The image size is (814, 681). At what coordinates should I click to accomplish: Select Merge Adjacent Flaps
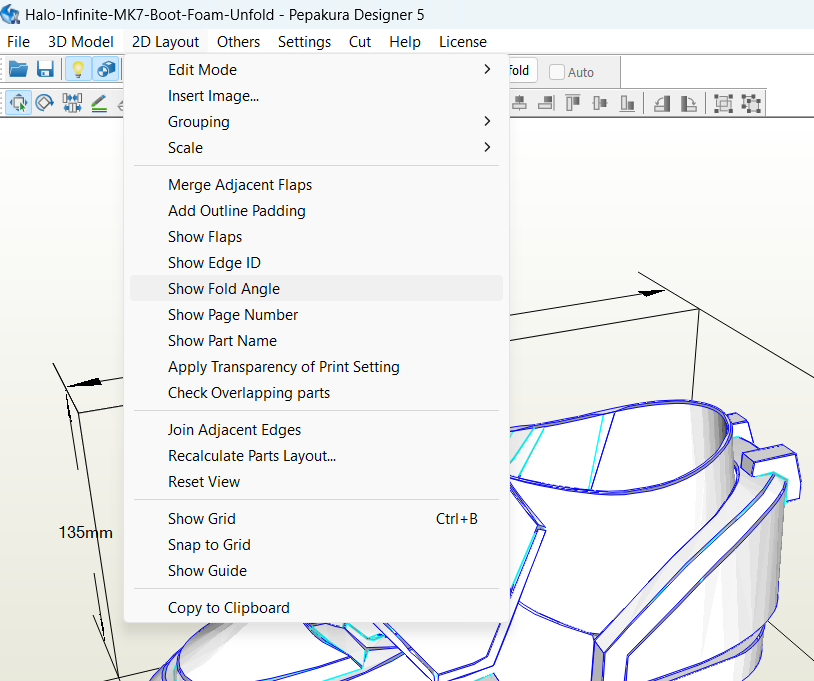pyautogui.click(x=316, y=185)
